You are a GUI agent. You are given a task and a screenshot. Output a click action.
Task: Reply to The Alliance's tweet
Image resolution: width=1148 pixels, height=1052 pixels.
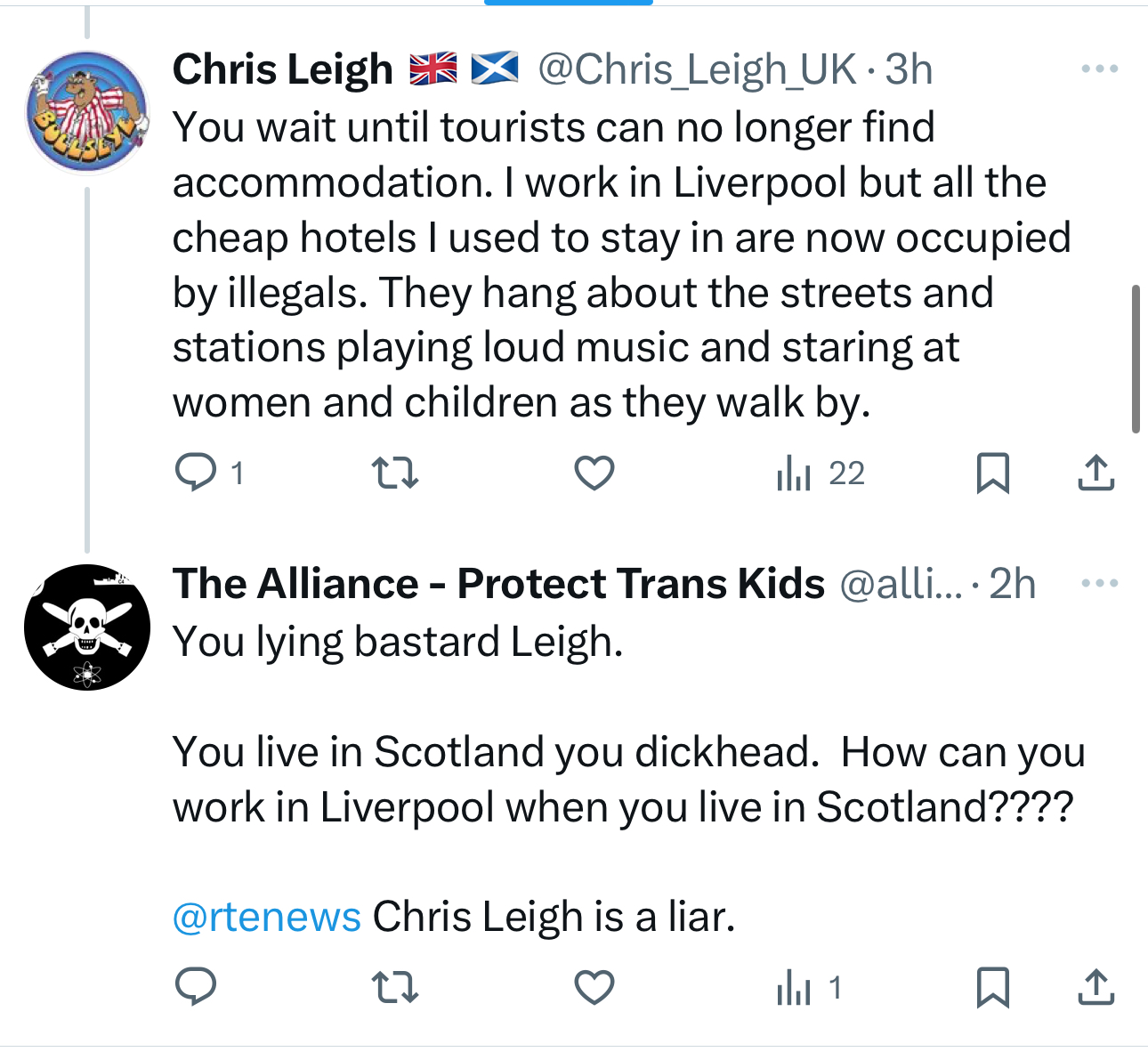coord(196,987)
